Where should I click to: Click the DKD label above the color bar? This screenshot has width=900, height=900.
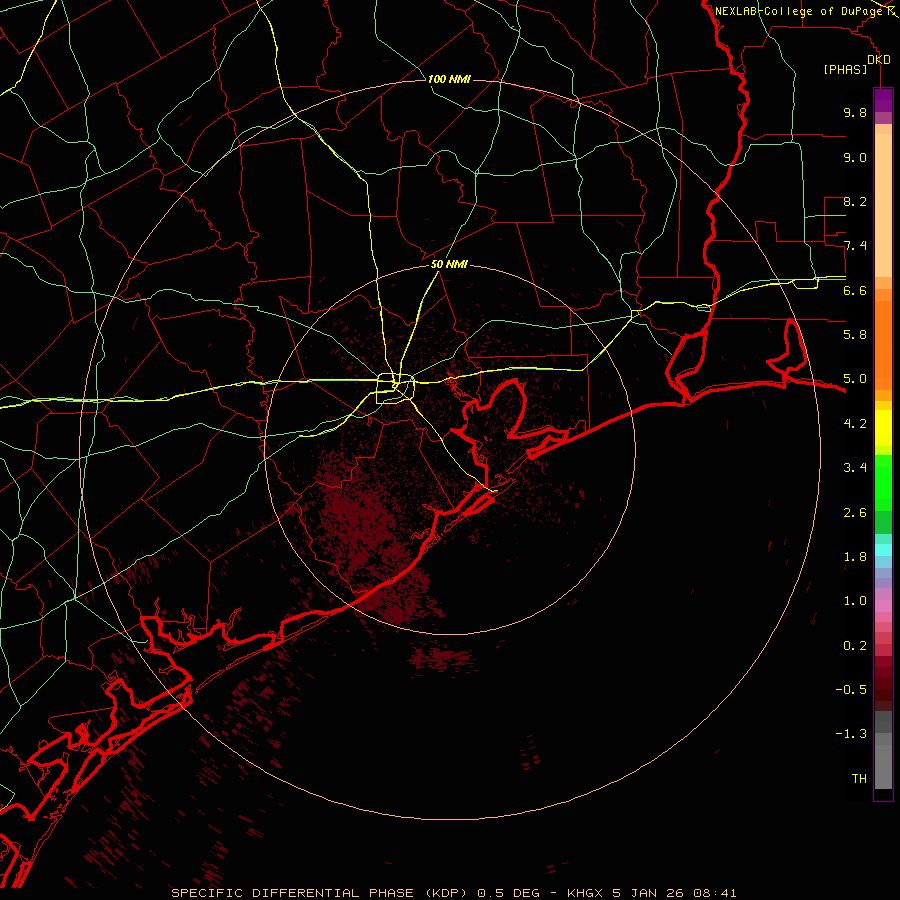click(878, 60)
